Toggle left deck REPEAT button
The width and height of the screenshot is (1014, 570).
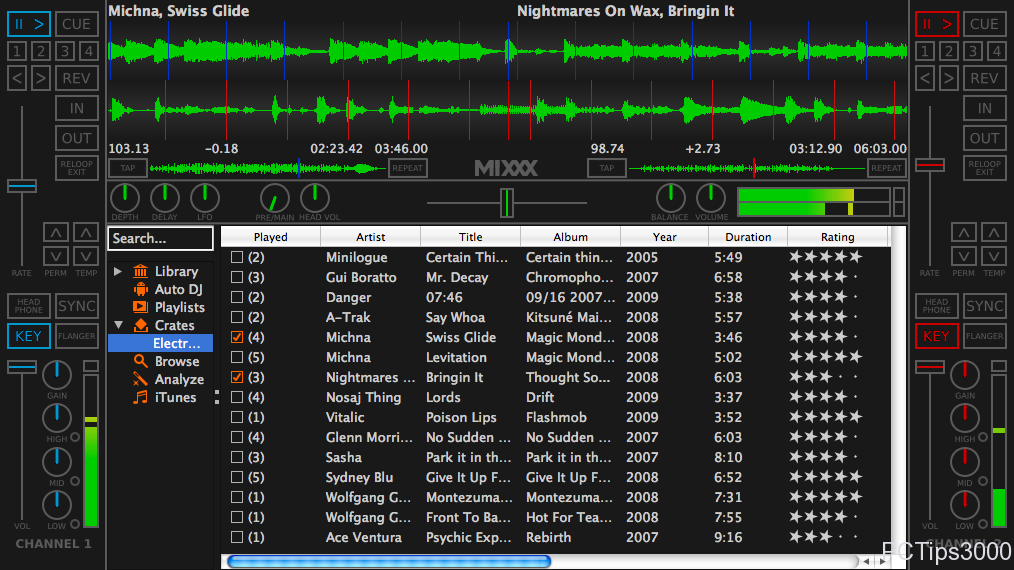(x=407, y=168)
